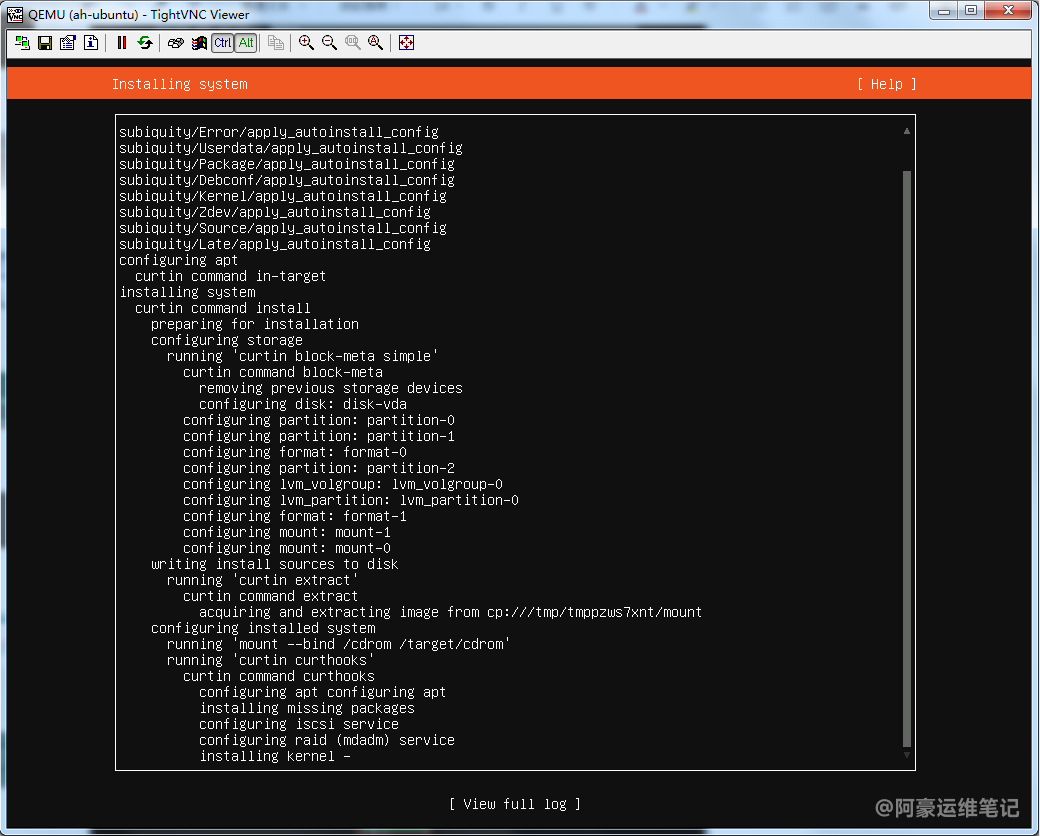
Task: Open the TightVNC title bar system icon
Action: click(15, 14)
